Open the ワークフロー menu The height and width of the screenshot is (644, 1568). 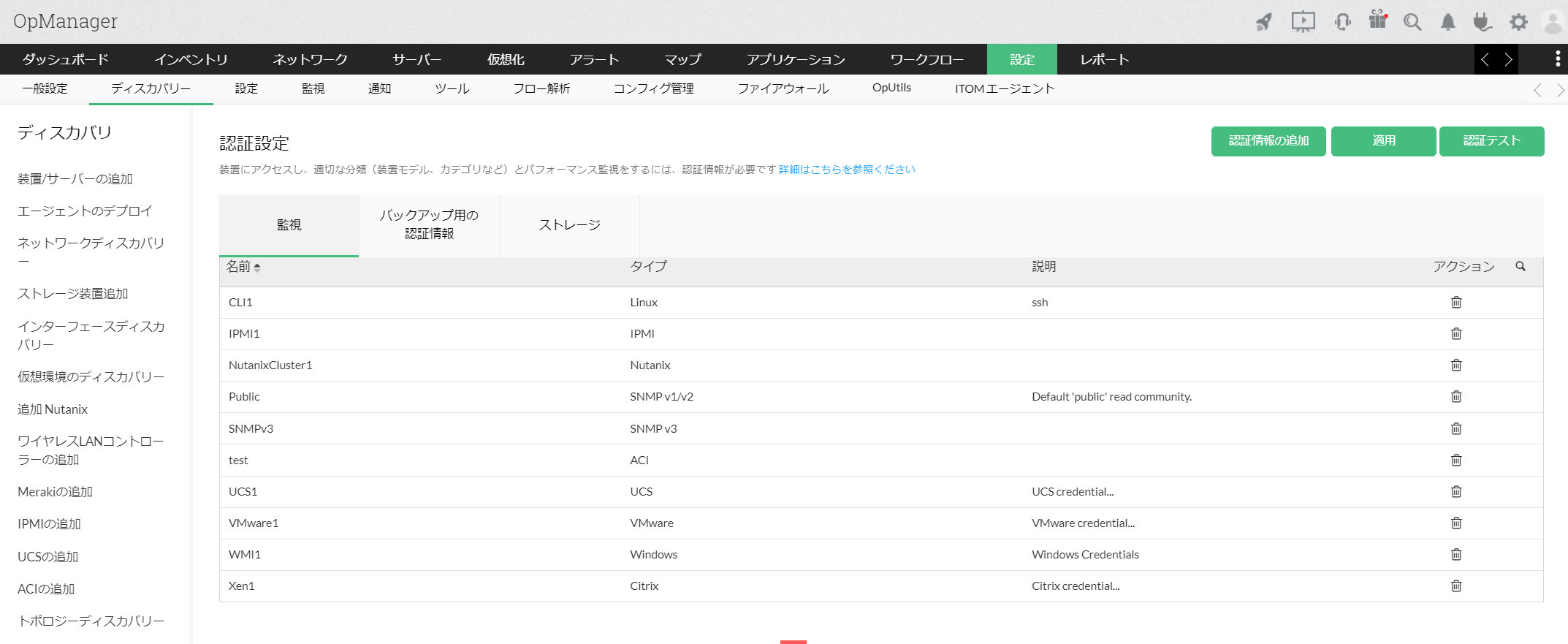pos(927,59)
